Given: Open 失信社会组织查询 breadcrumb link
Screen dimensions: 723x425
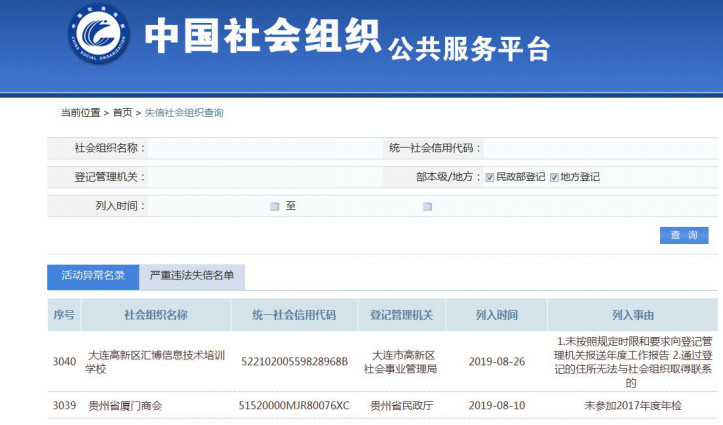Looking at the screenshot, I should coord(184,113).
